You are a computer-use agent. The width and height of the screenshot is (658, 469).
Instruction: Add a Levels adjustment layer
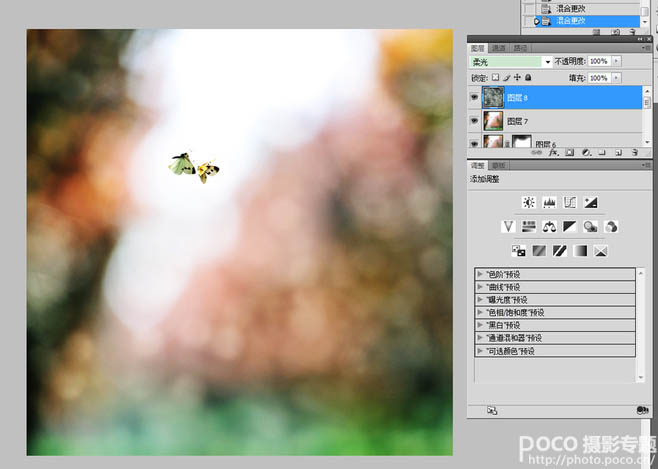point(549,203)
